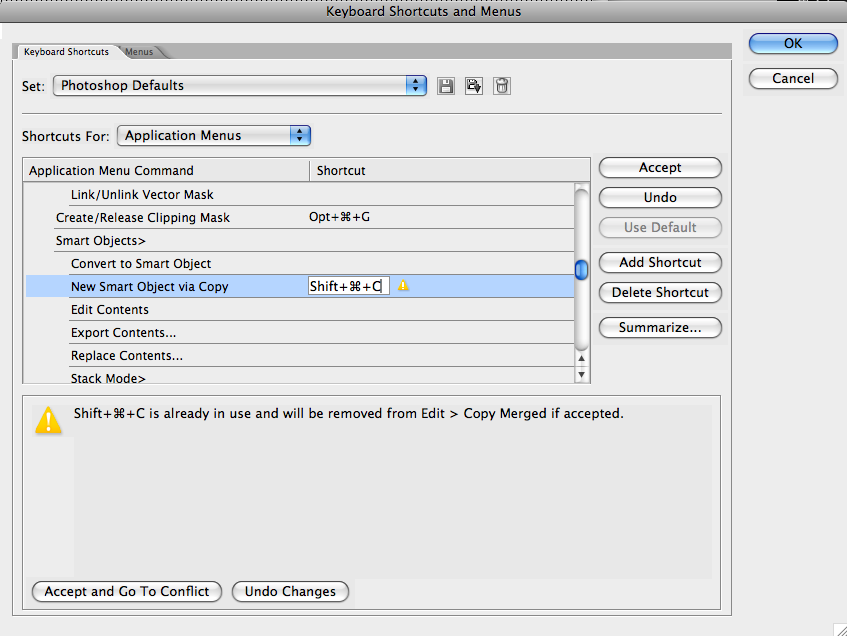Image resolution: width=847 pixels, height=636 pixels.
Task: Create new set from current shortcuts icon
Action: point(474,86)
